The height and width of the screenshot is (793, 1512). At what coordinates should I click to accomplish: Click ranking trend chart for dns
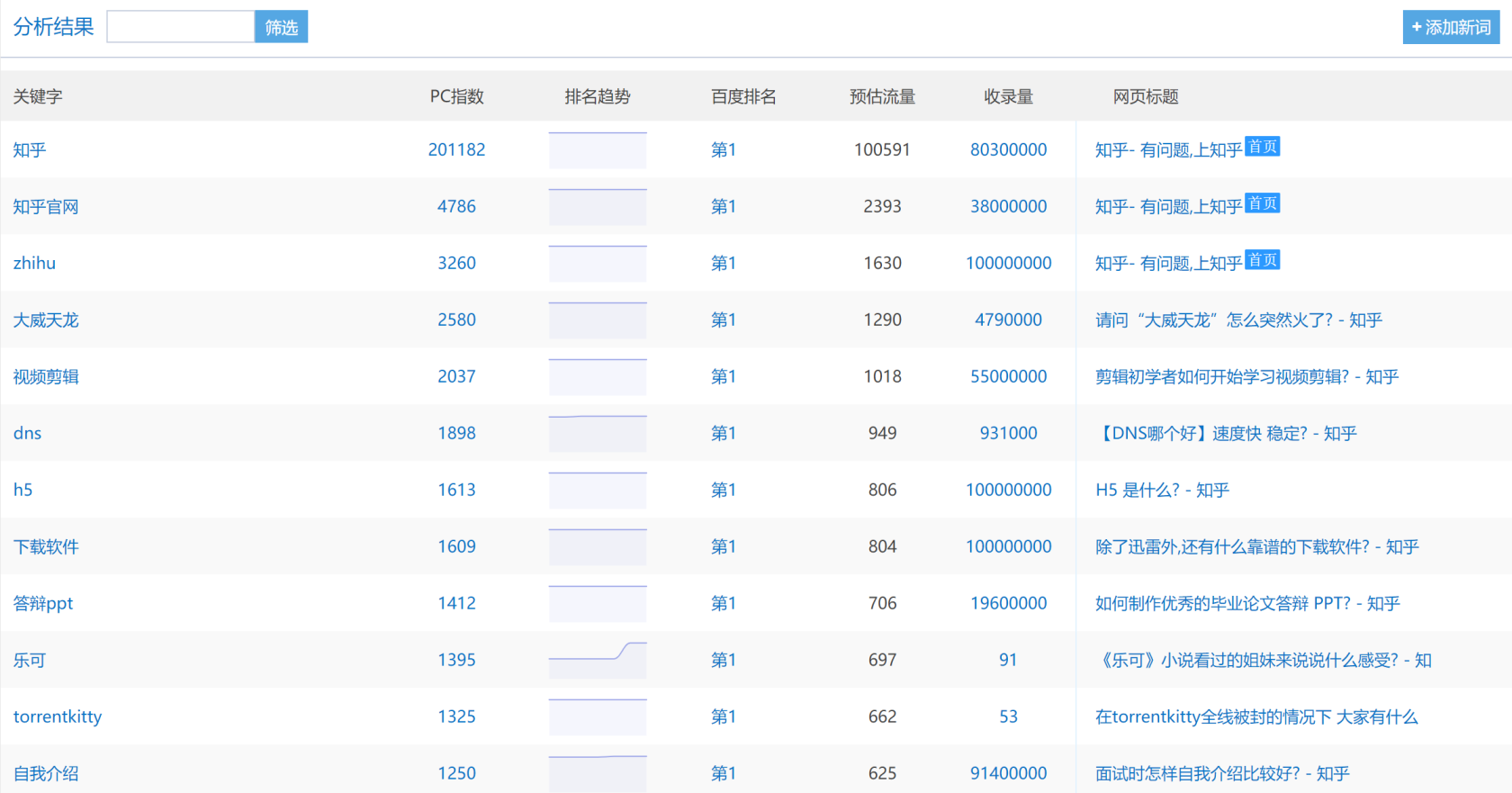[x=598, y=434]
